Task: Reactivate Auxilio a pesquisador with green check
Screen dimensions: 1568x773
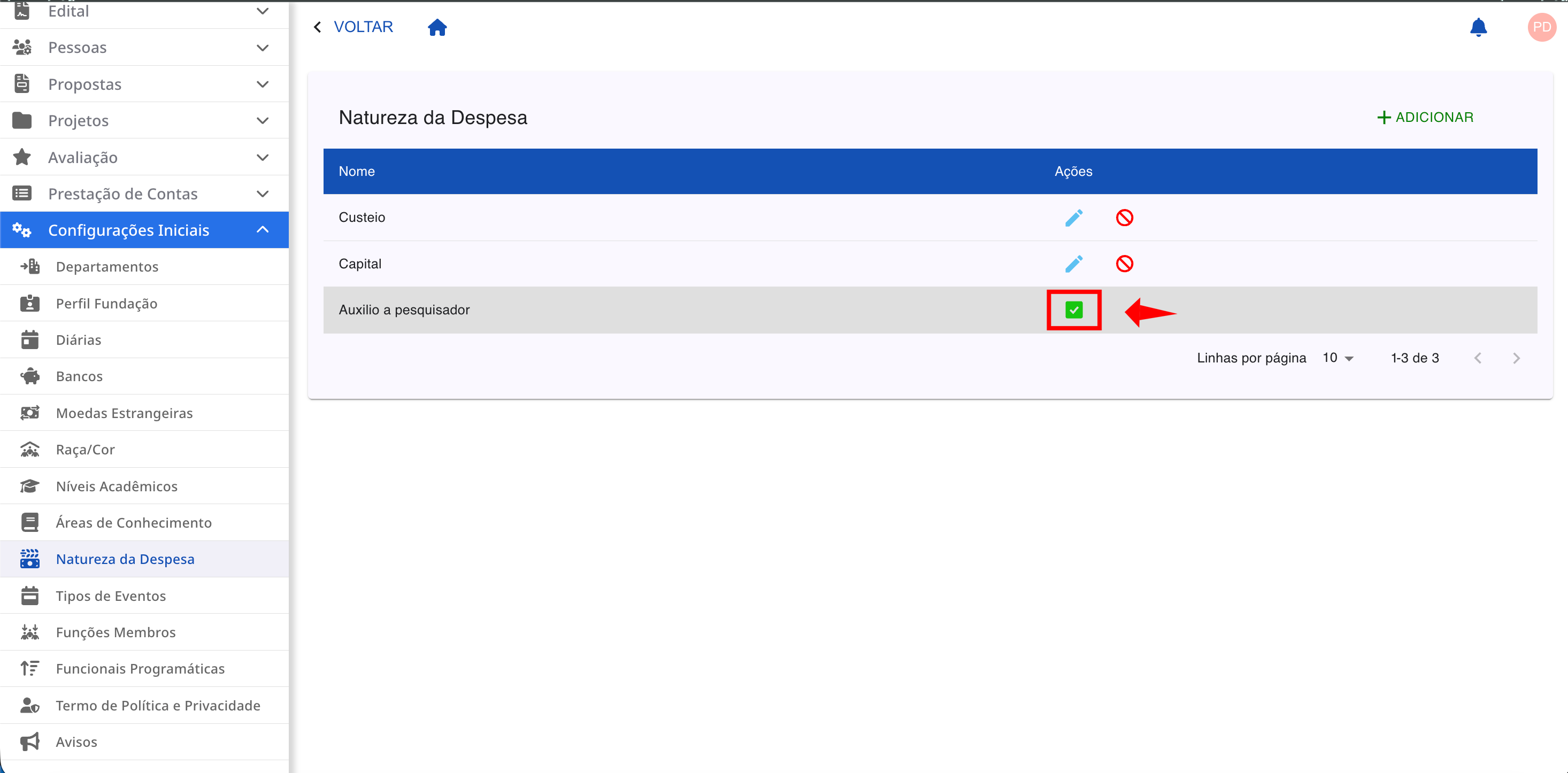Action: pyautogui.click(x=1074, y=310)
